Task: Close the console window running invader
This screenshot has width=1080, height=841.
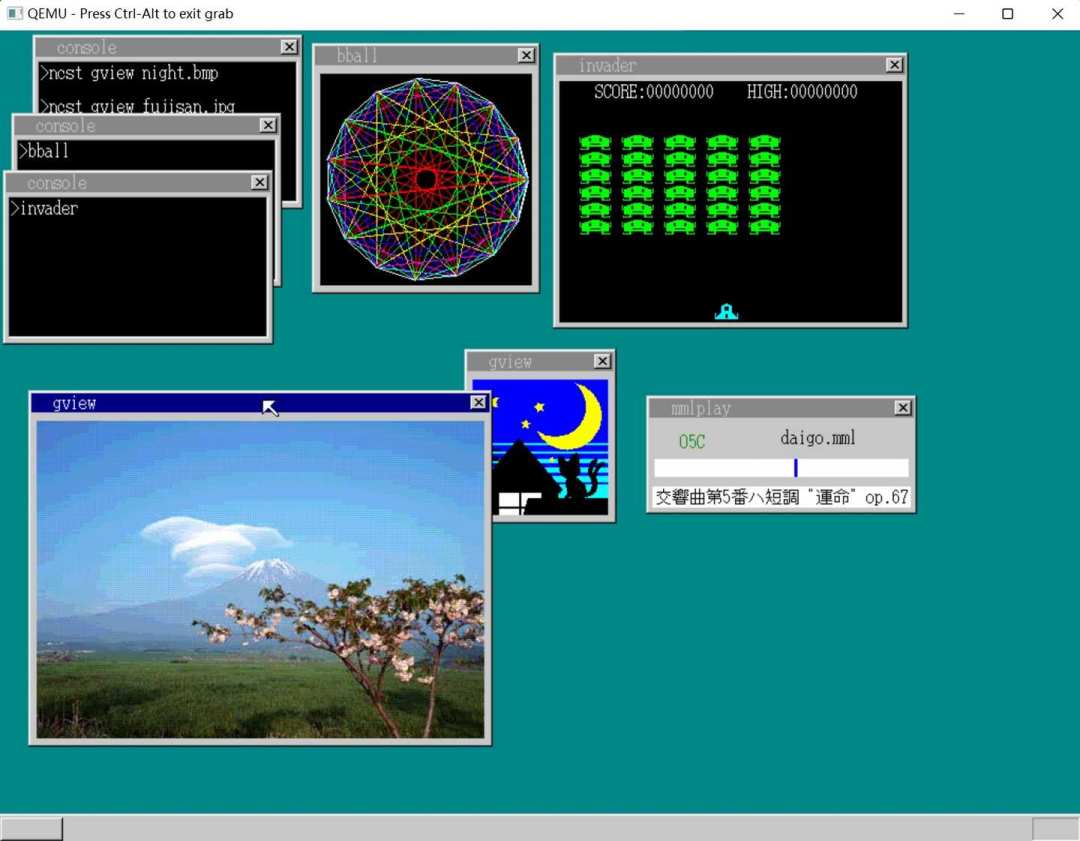Action: (259, 182)
